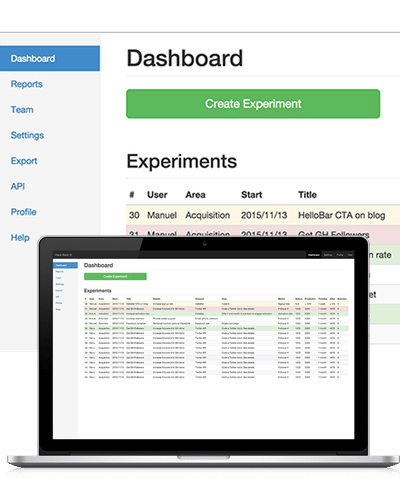The image size is (400, 479).
Task: Open Help in the sidebar
Action: [20, 237]
